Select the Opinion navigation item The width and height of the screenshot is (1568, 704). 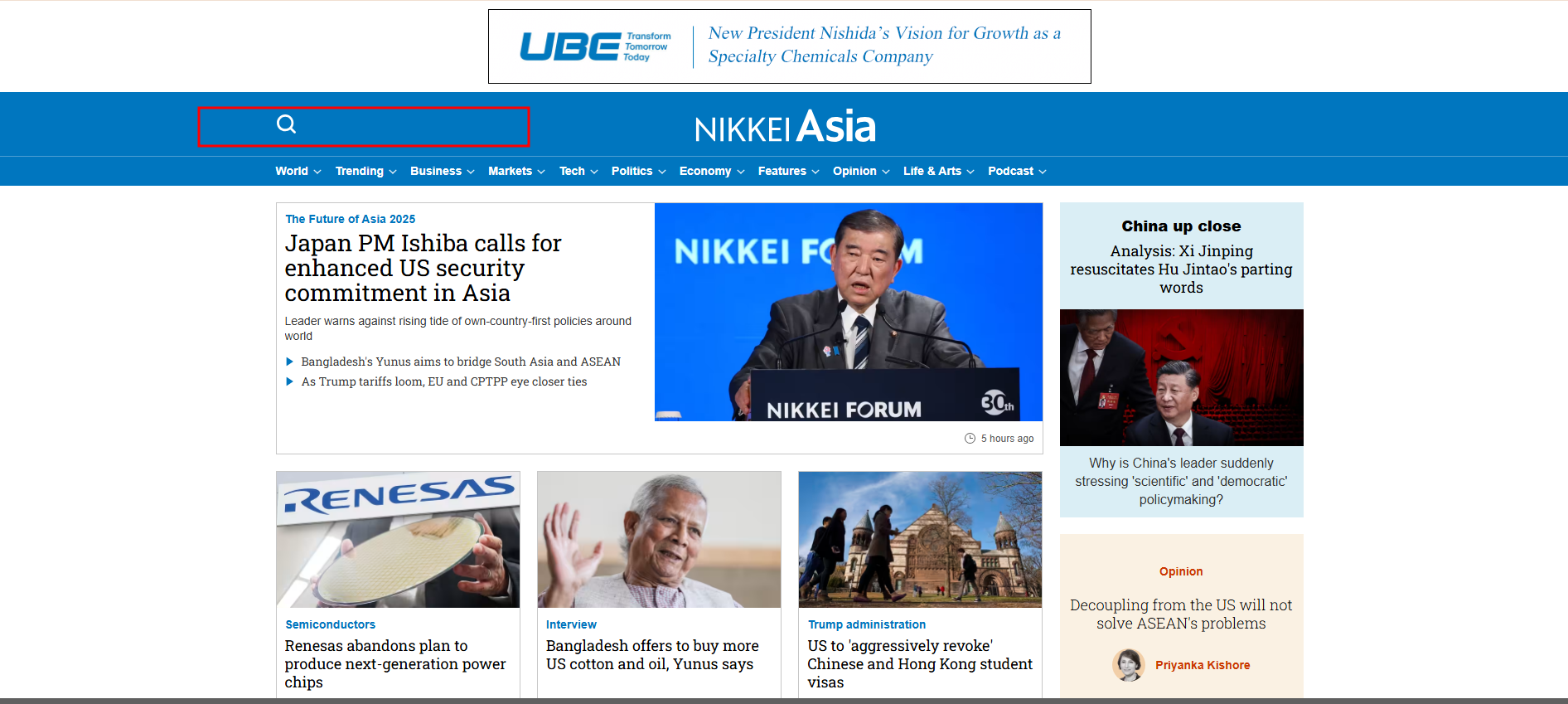tap(860, 171)
